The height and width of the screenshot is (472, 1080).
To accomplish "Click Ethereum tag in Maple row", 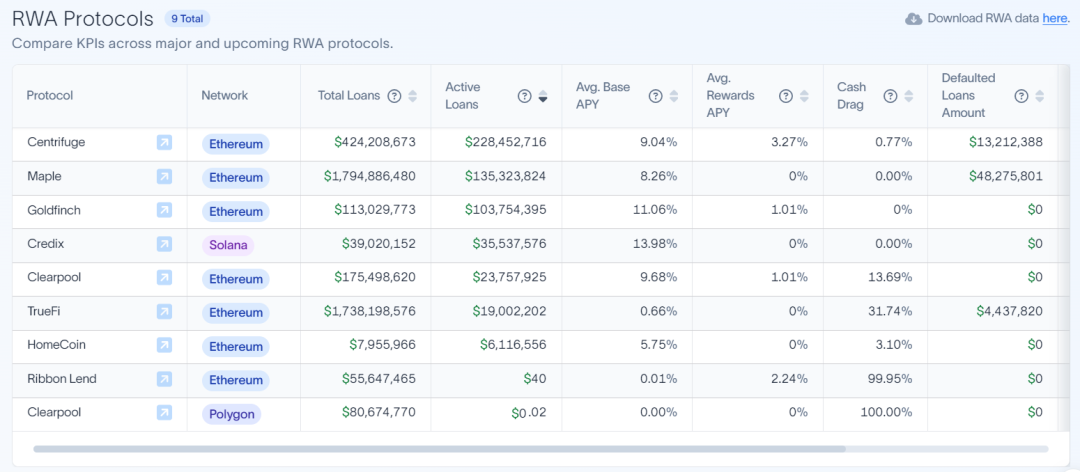I will pyautogui.click(x=236, y=178).
